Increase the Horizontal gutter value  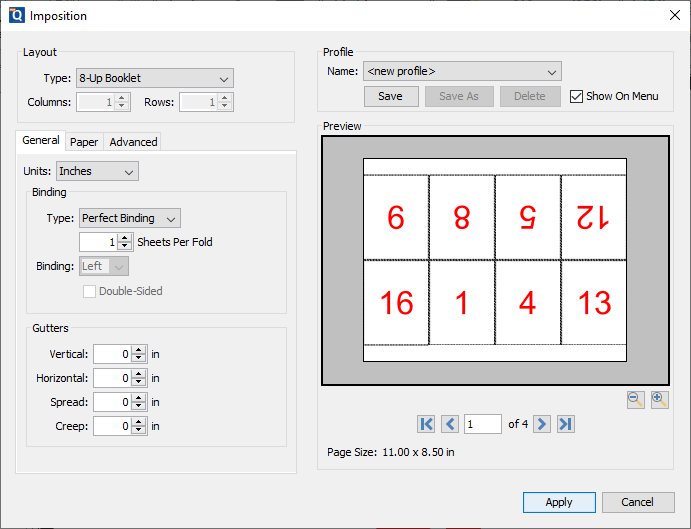click(x=139, y=374)
